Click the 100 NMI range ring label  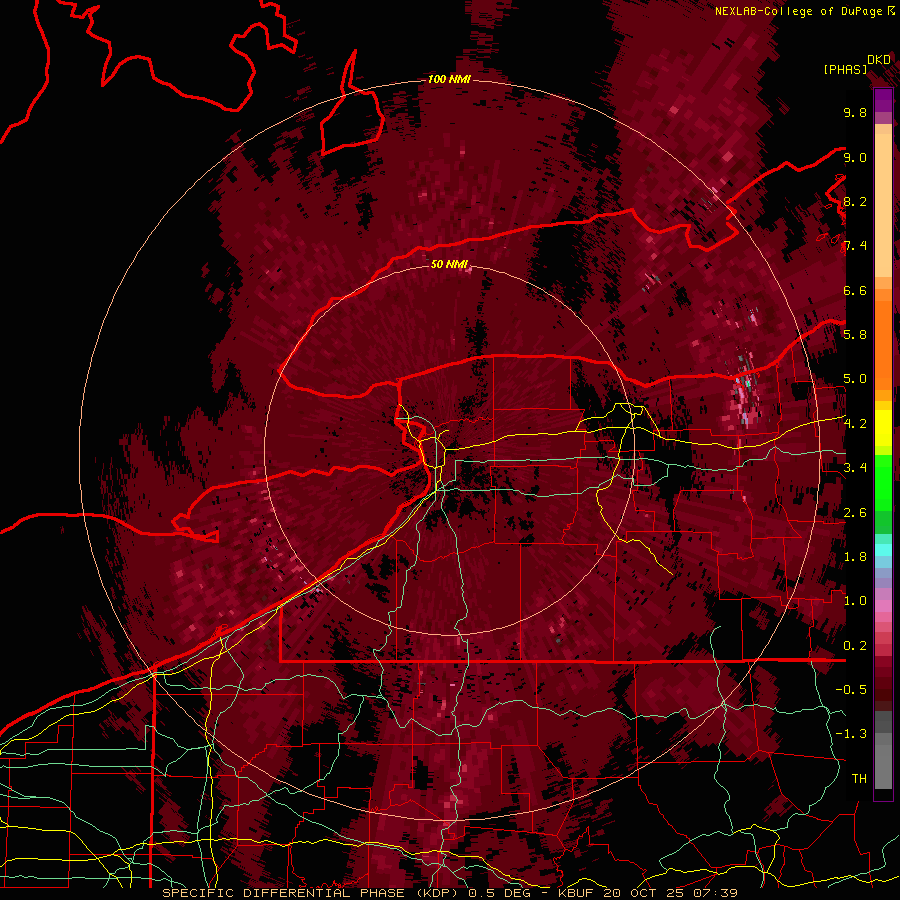(x=449, y=79)
